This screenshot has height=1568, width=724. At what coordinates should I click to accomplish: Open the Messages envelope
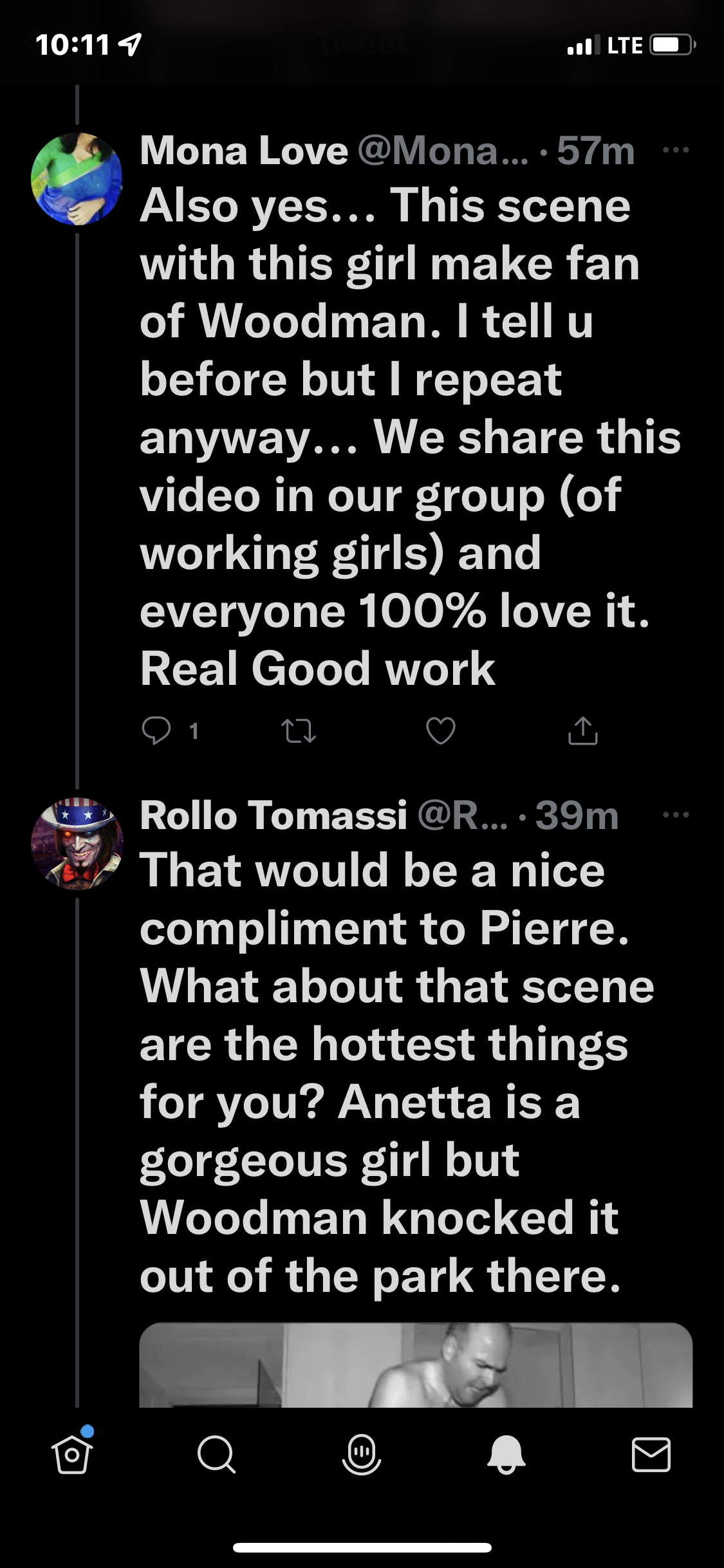coord(651,1455)
